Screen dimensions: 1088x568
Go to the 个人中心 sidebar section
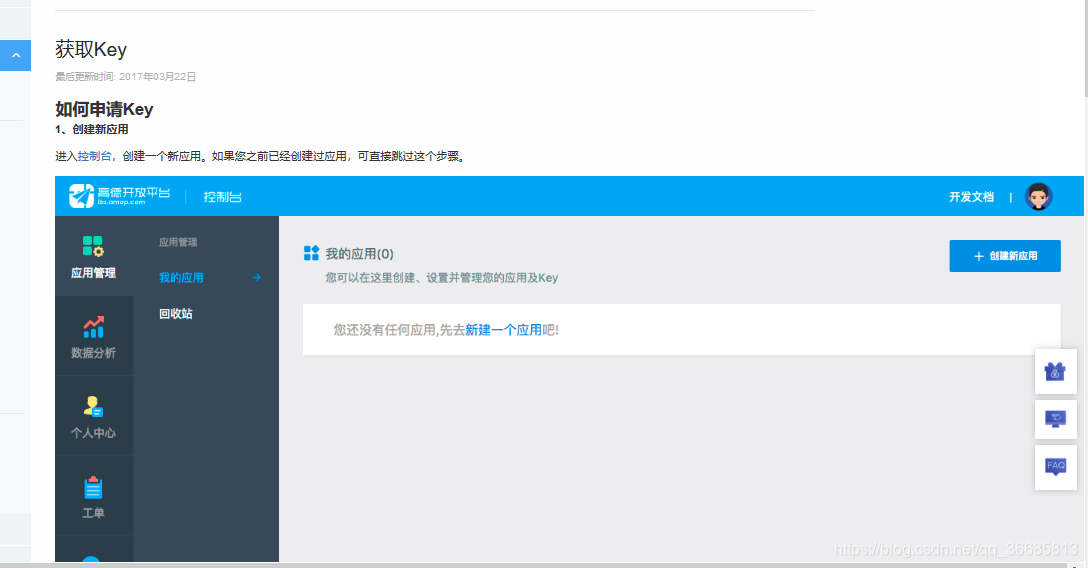click(x=94, y=416)
